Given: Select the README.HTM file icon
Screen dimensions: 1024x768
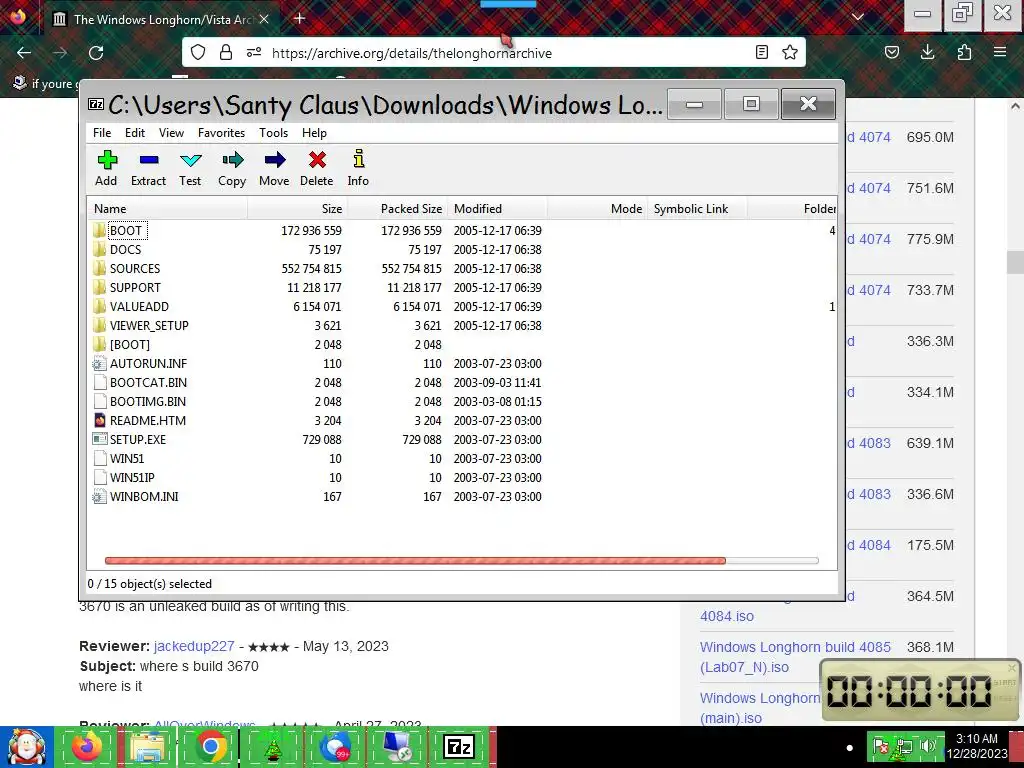Looking at the screenshot, I should (99, 421).
